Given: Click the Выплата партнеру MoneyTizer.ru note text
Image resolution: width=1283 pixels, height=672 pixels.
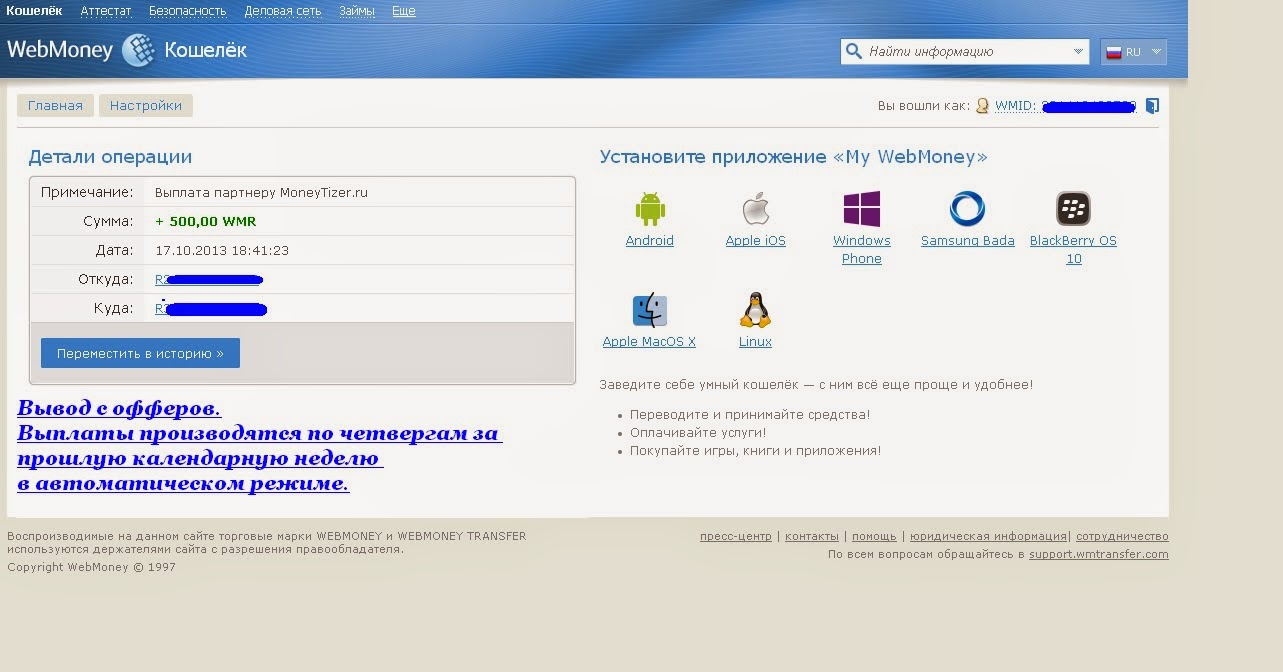Looking at the screenshot, I should pyautogui.click(x=261, y=193).
